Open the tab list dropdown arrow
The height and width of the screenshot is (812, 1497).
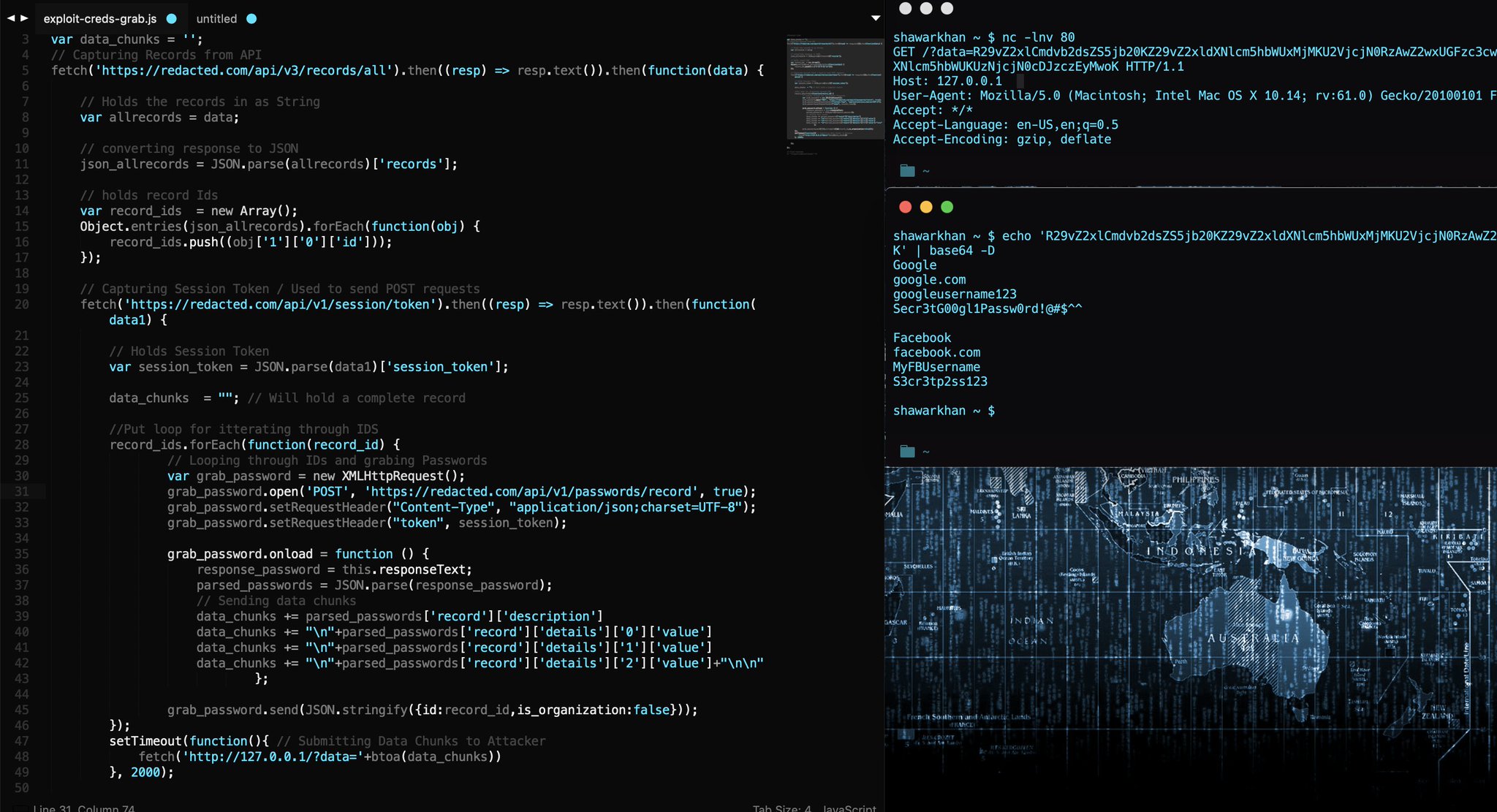click(875, 18)
